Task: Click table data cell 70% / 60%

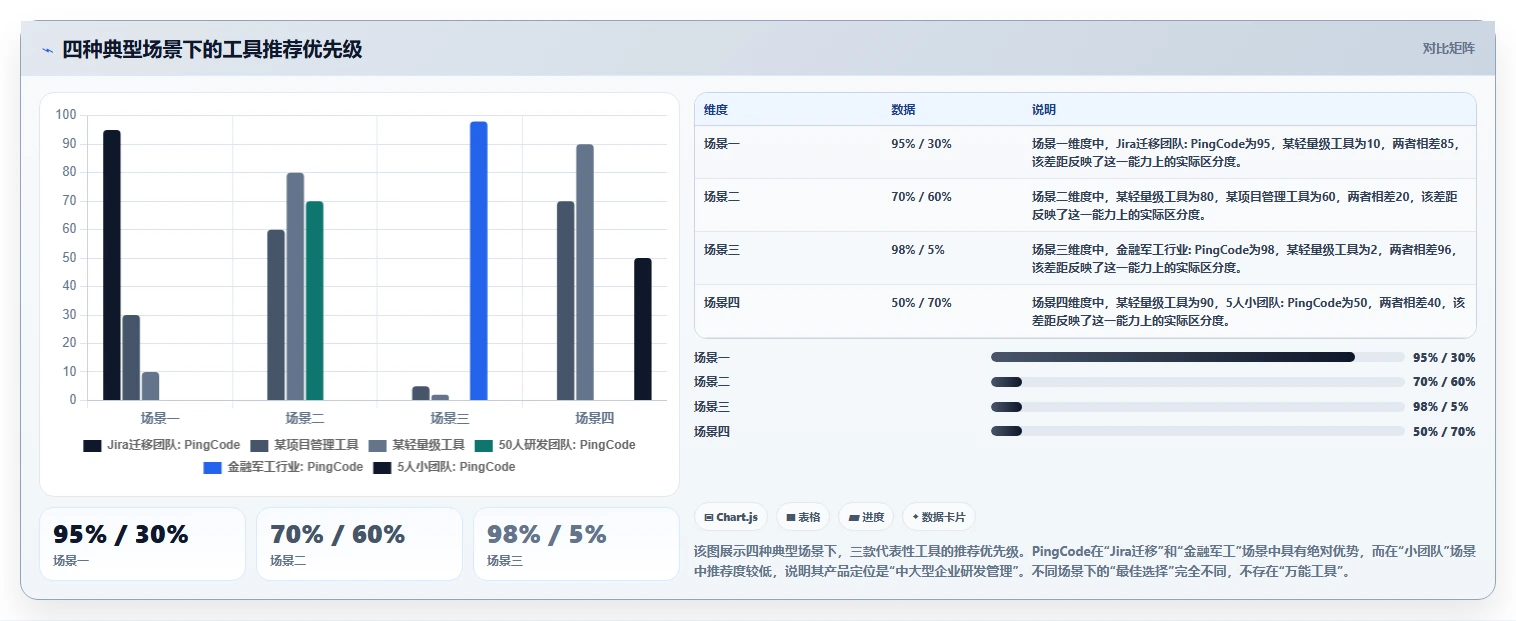Action: coord(921,197)
